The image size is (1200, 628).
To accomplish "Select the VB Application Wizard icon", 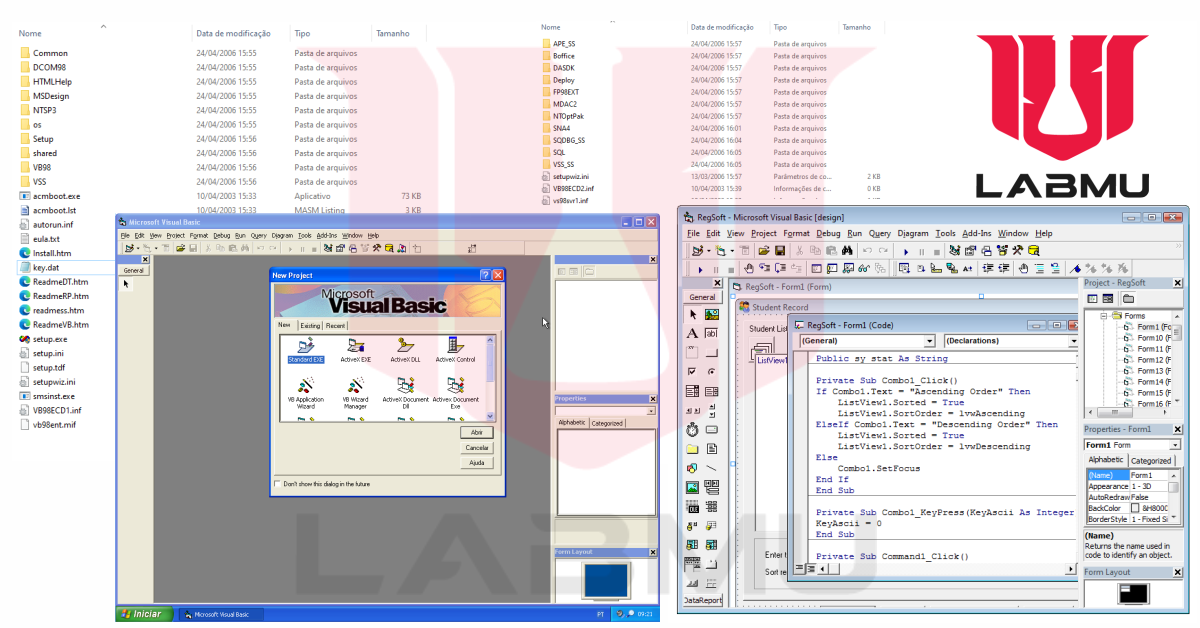I will tap(305, 393).
